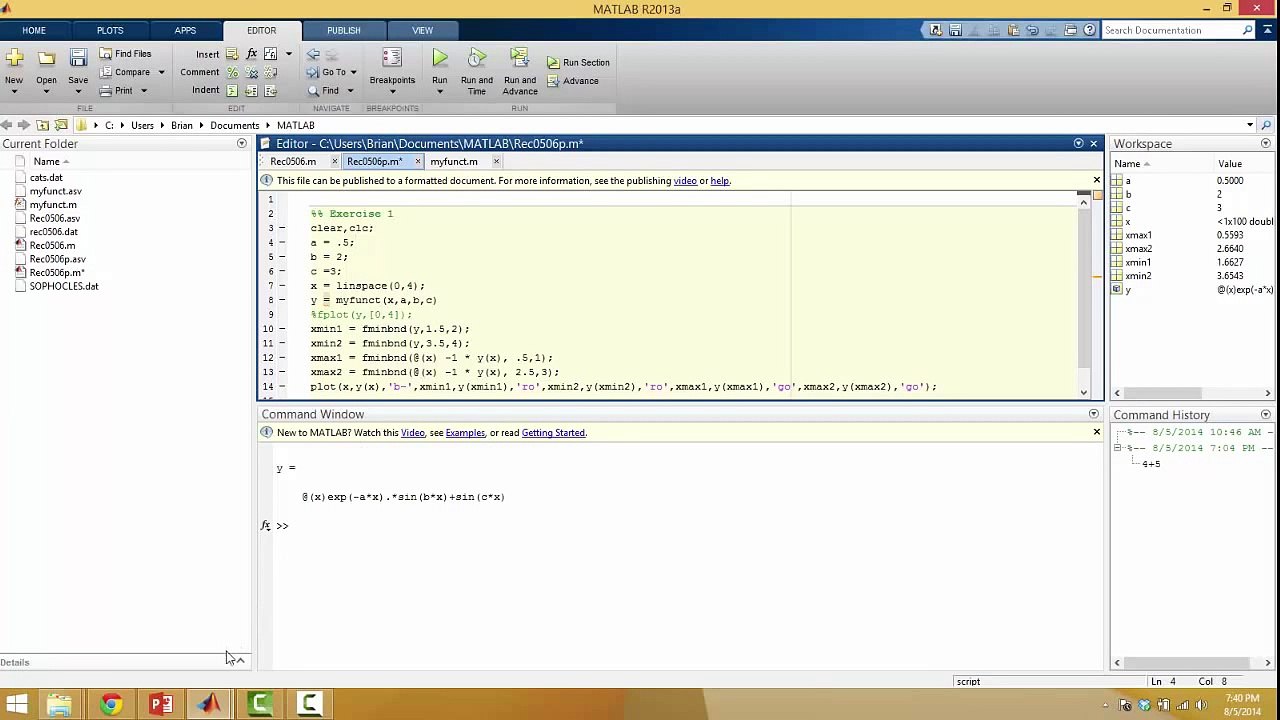Open Chrome from the taskbar

coord(111,704)
